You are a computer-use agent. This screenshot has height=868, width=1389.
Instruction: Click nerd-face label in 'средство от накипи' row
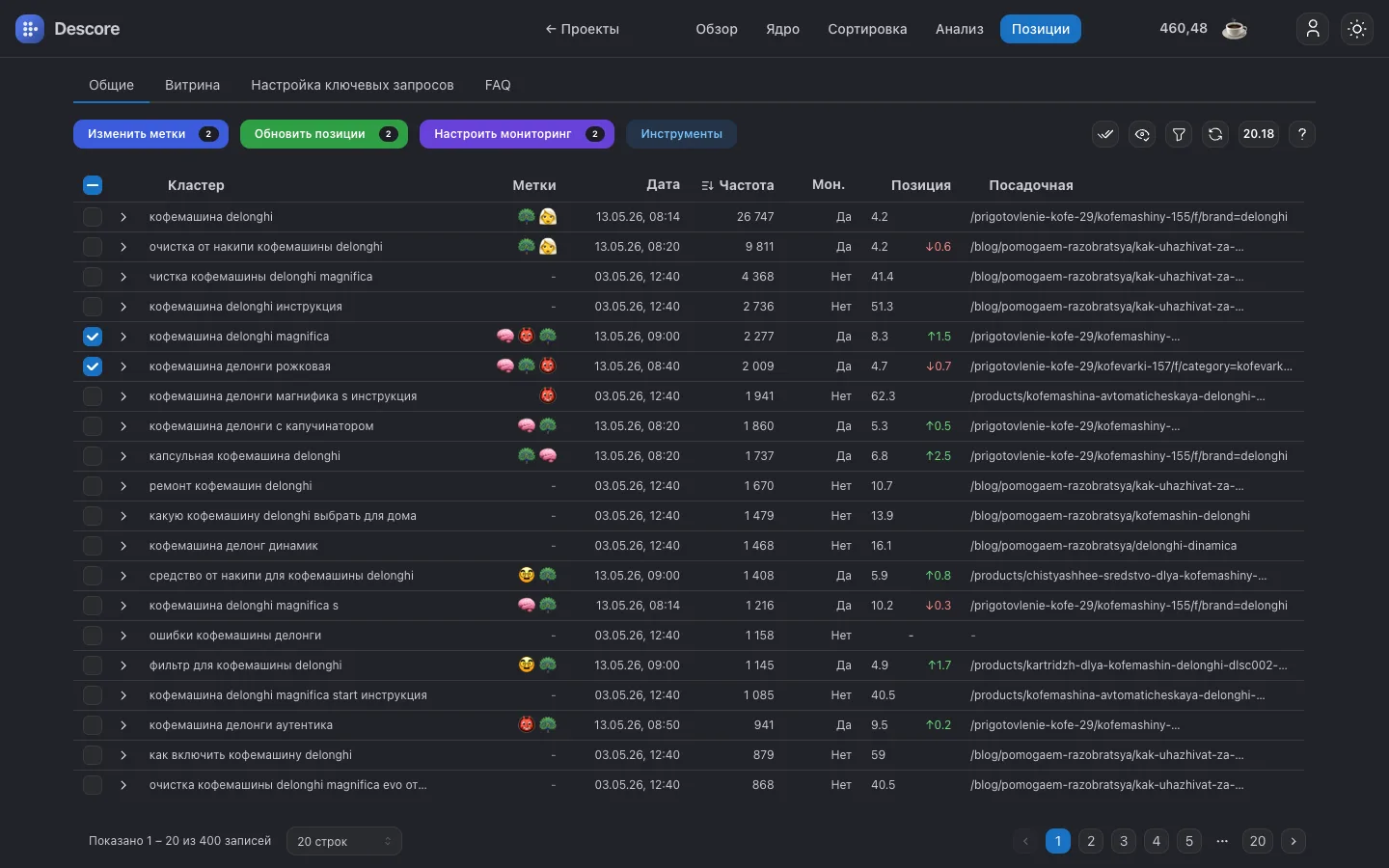coord(527,576)
